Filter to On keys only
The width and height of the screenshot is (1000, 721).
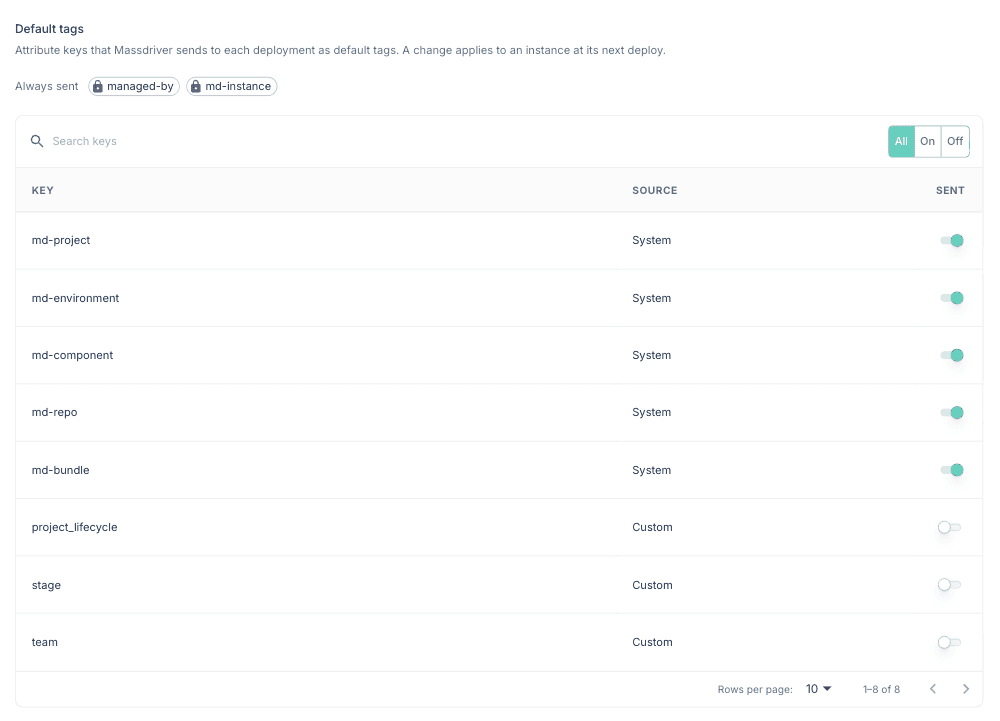(927, 141)
